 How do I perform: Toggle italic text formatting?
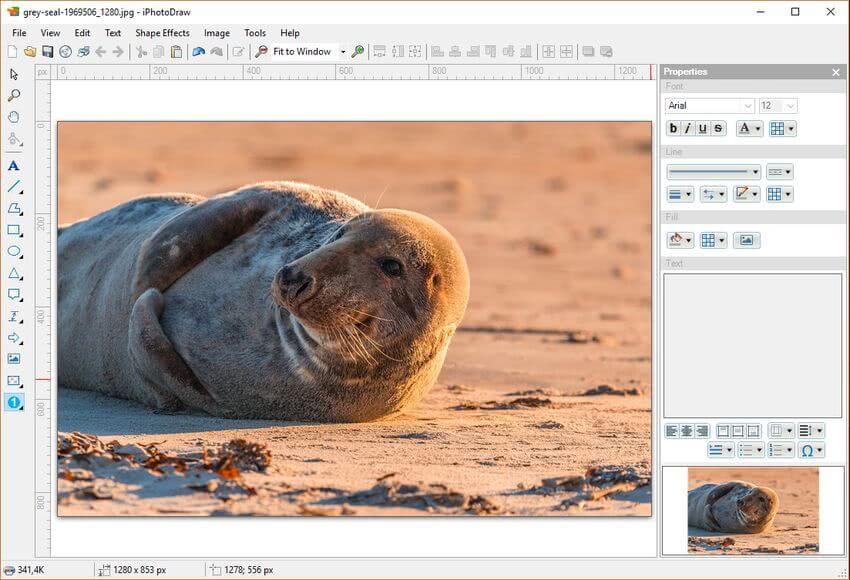(x=688, y=128)
